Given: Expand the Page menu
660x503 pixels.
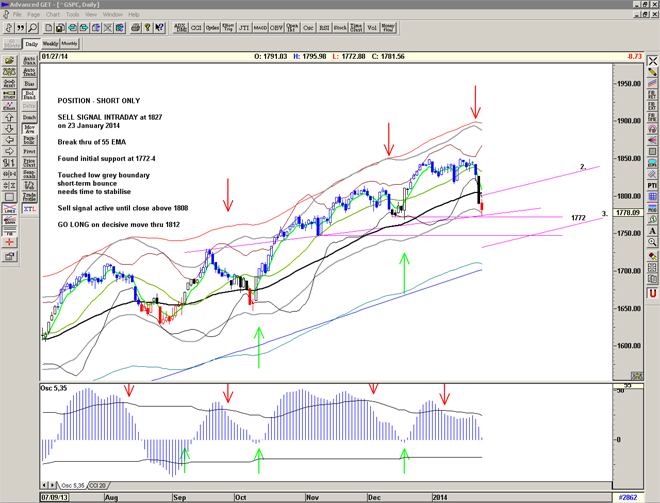Looking at the screenshot, I should coord(34,15).
